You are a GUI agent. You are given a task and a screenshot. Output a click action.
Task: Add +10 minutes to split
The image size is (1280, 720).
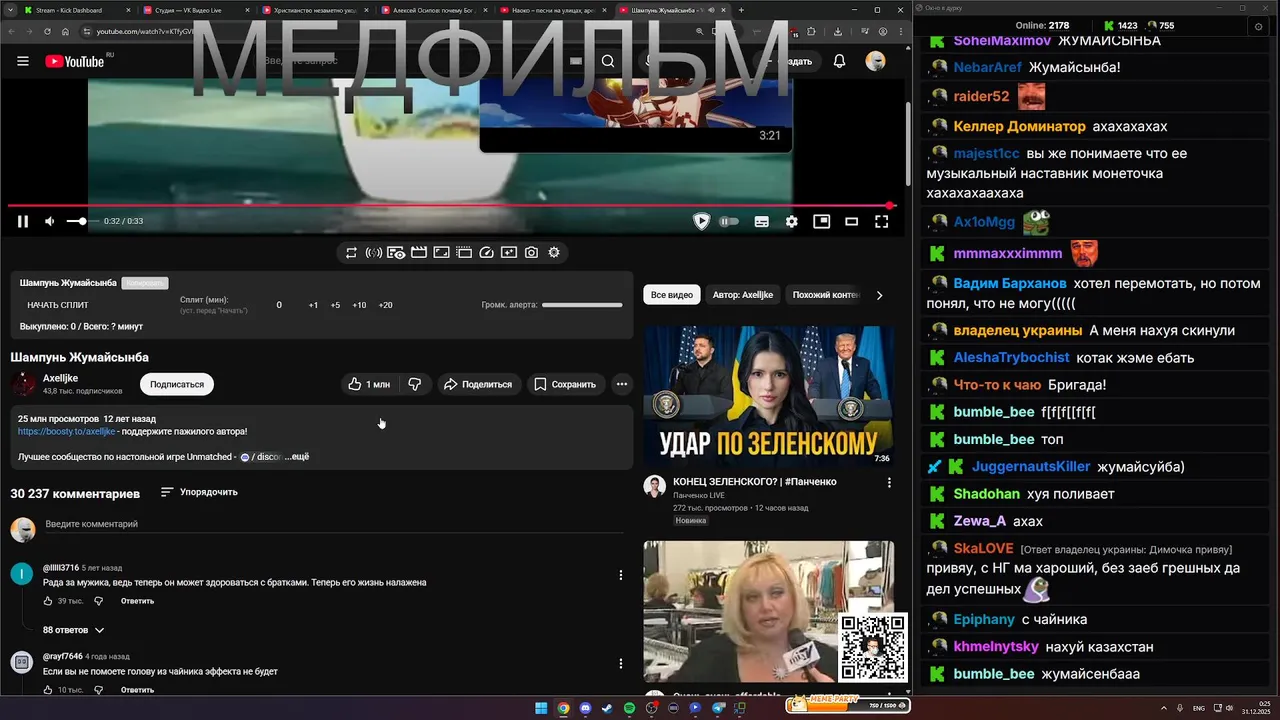pyautogui.click(x=359, y=305)
